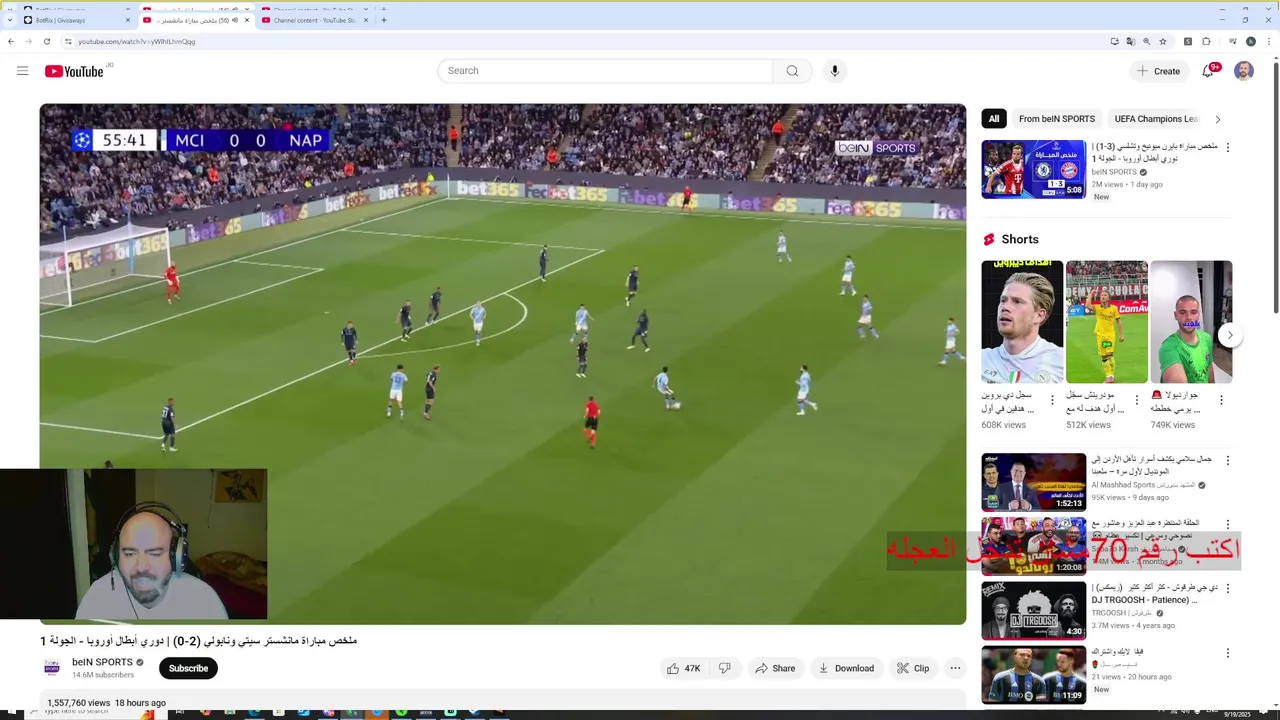This screenshot has width=1280, height=720.
Task: Click the video player to pause
Action: (503, 364)
